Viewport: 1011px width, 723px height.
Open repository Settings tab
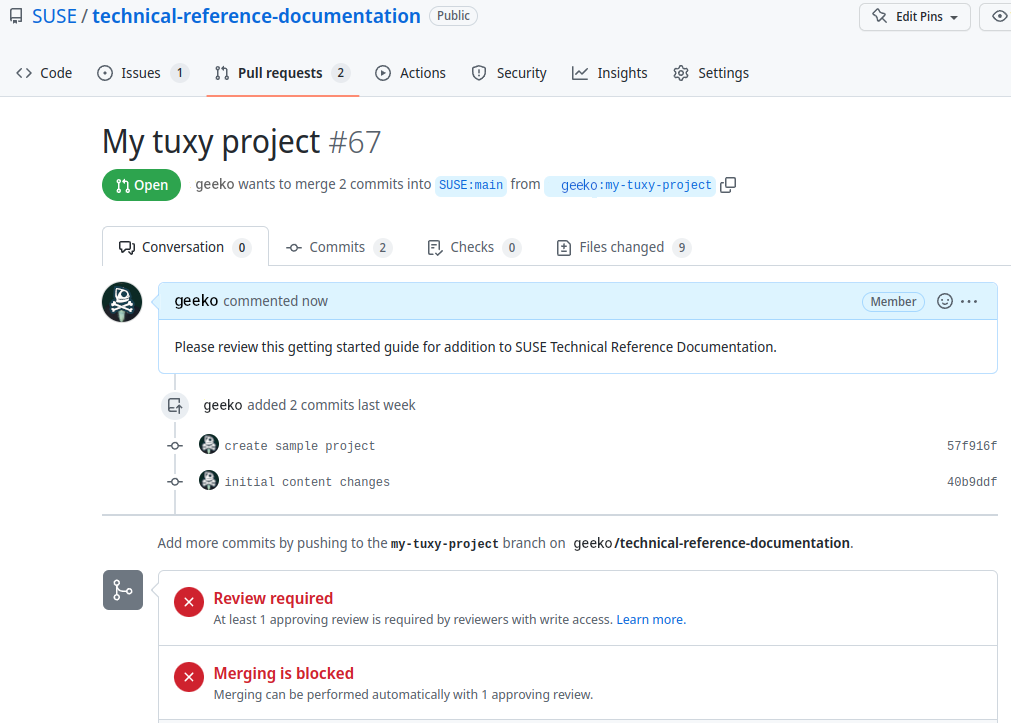[711, 73]
